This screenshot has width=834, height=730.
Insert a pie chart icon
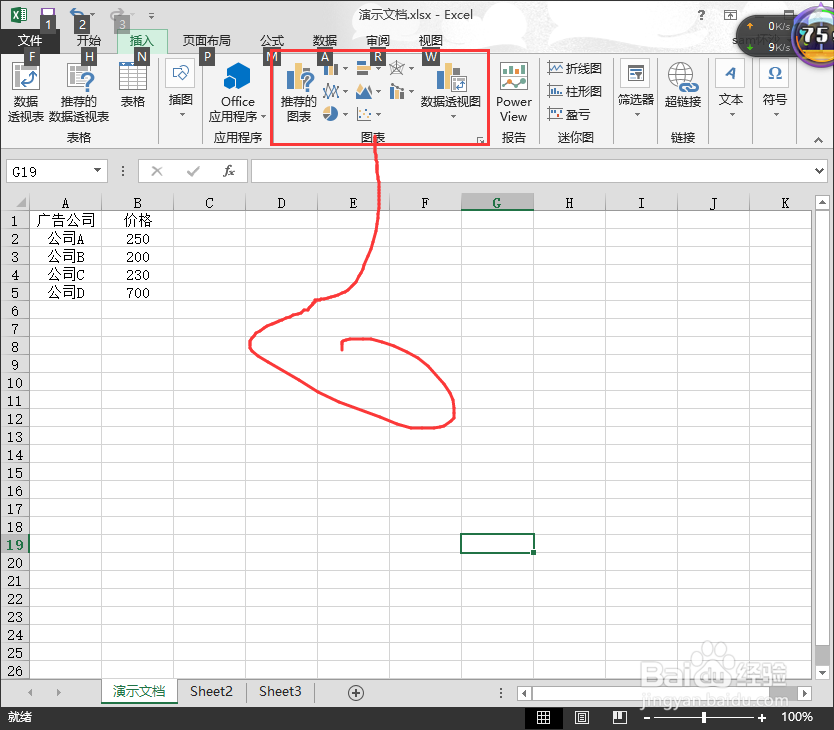[331, 114]
